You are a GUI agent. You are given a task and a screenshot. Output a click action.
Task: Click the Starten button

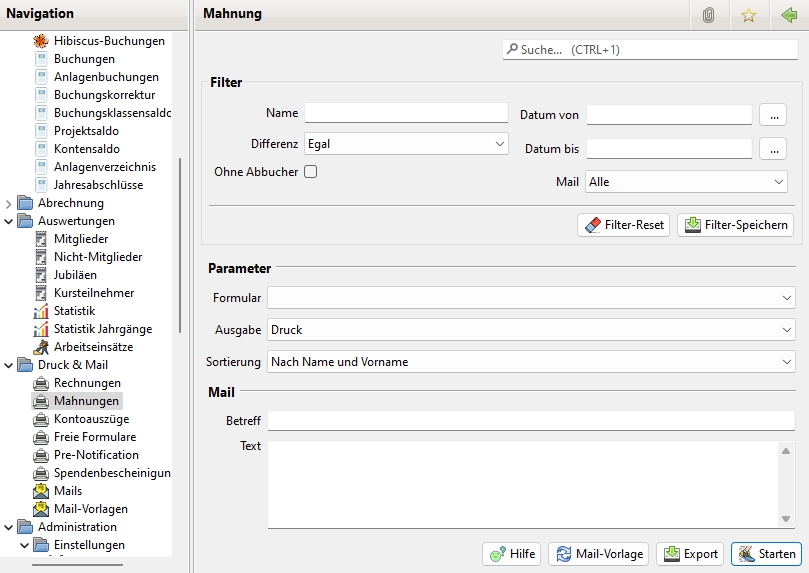pyautogui.click(x=766, y=554)
